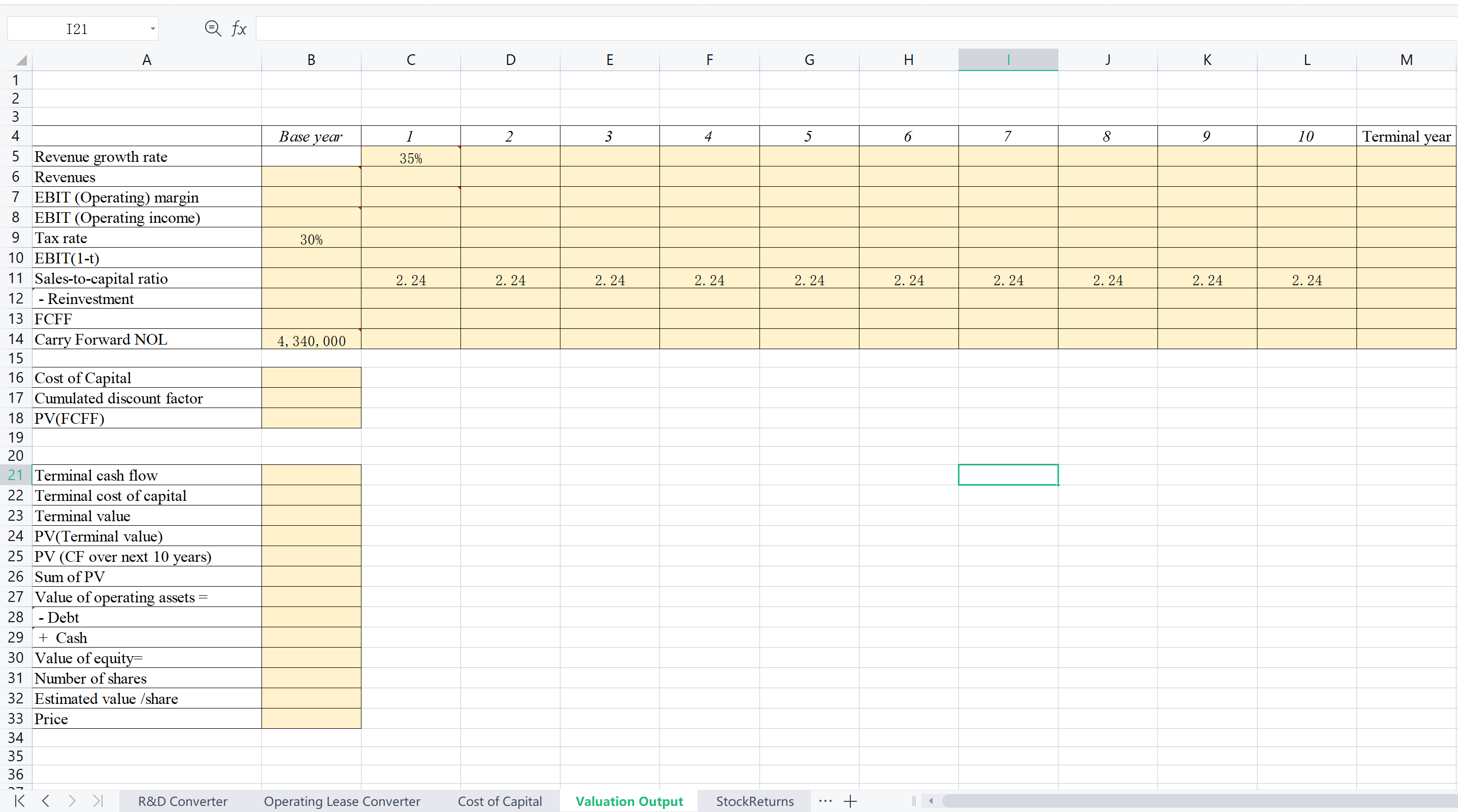The width and height of the screenshot is (1458, 812).
Task: Open the StockReturns sheet tab
Action: 754,801
